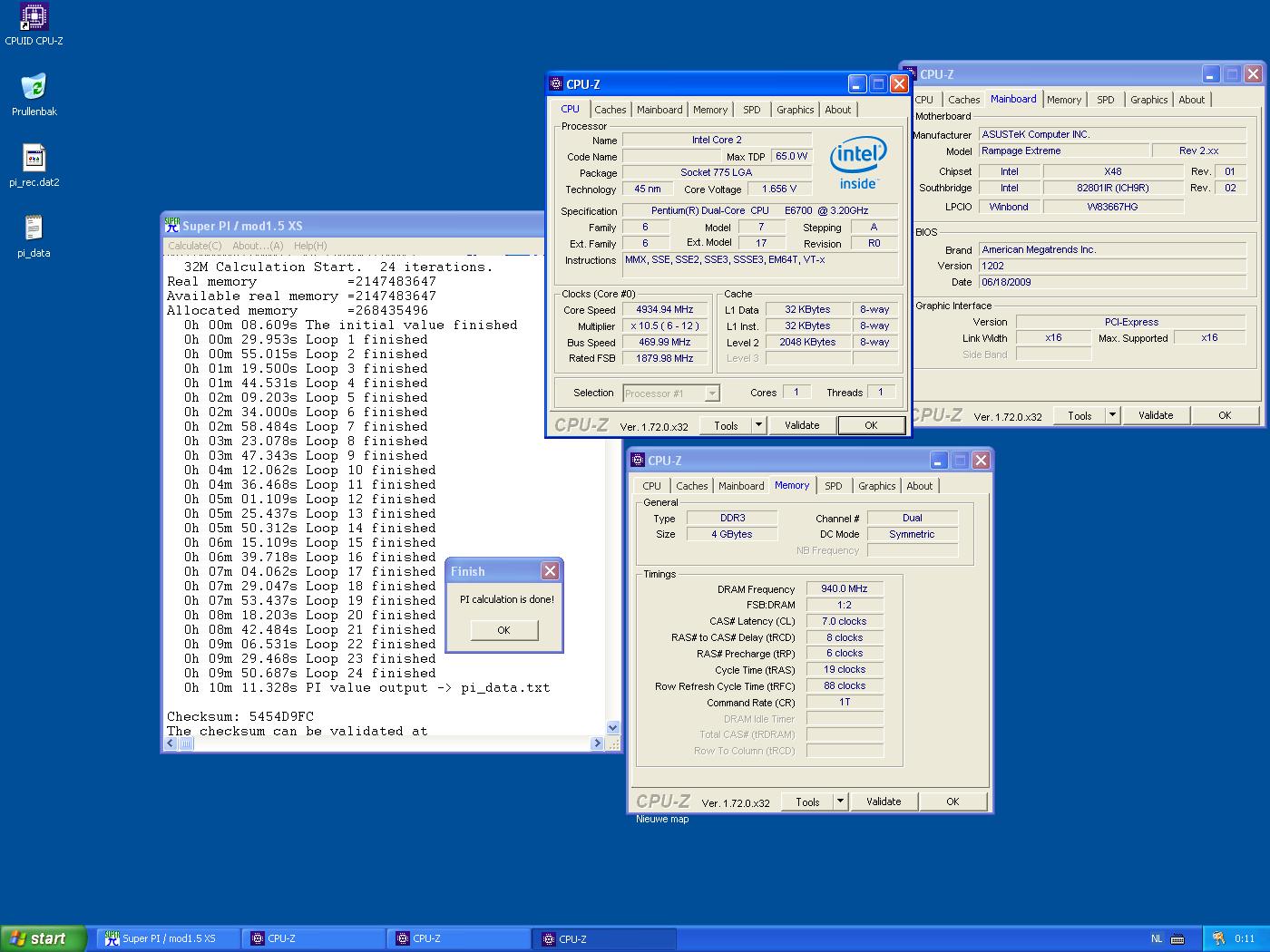Expand Tools dropdown arrow in Memory window
The width and height of the screenshot is (1270, 952).
pyautogui.click(x=841, y=801)
